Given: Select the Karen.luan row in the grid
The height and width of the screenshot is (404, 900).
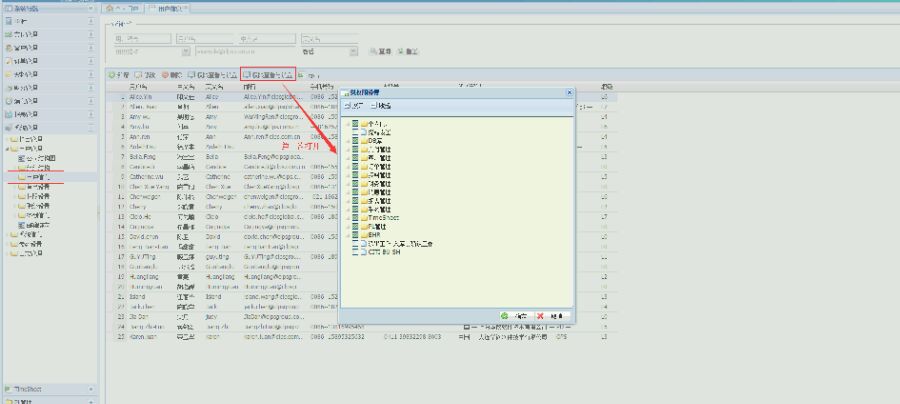Looking at the screenshot, I should point(362,337).
